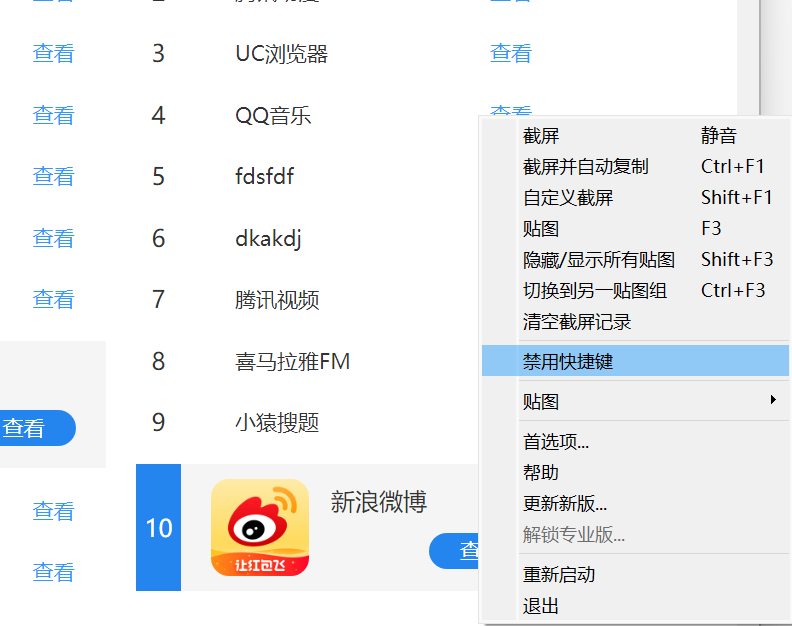Click 查看 link left of fdsfdf row

[53, 176]
